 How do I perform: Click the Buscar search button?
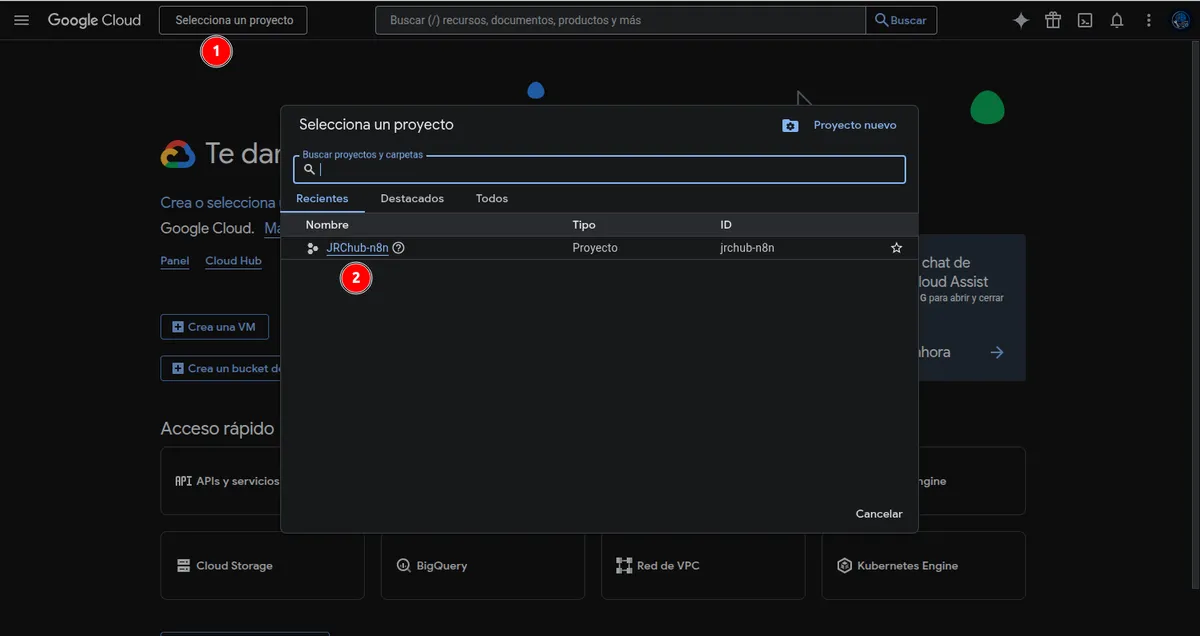pyautogui.click(x=901, y=20)
